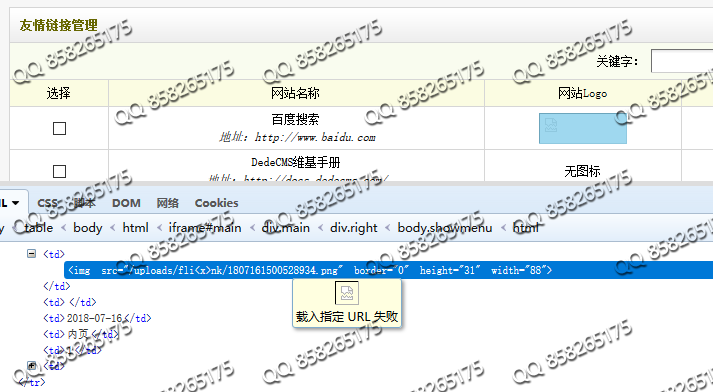Select iframe#main in the breadcrumb path
This screenshot has width=713, height=392.
coord(205,227)
